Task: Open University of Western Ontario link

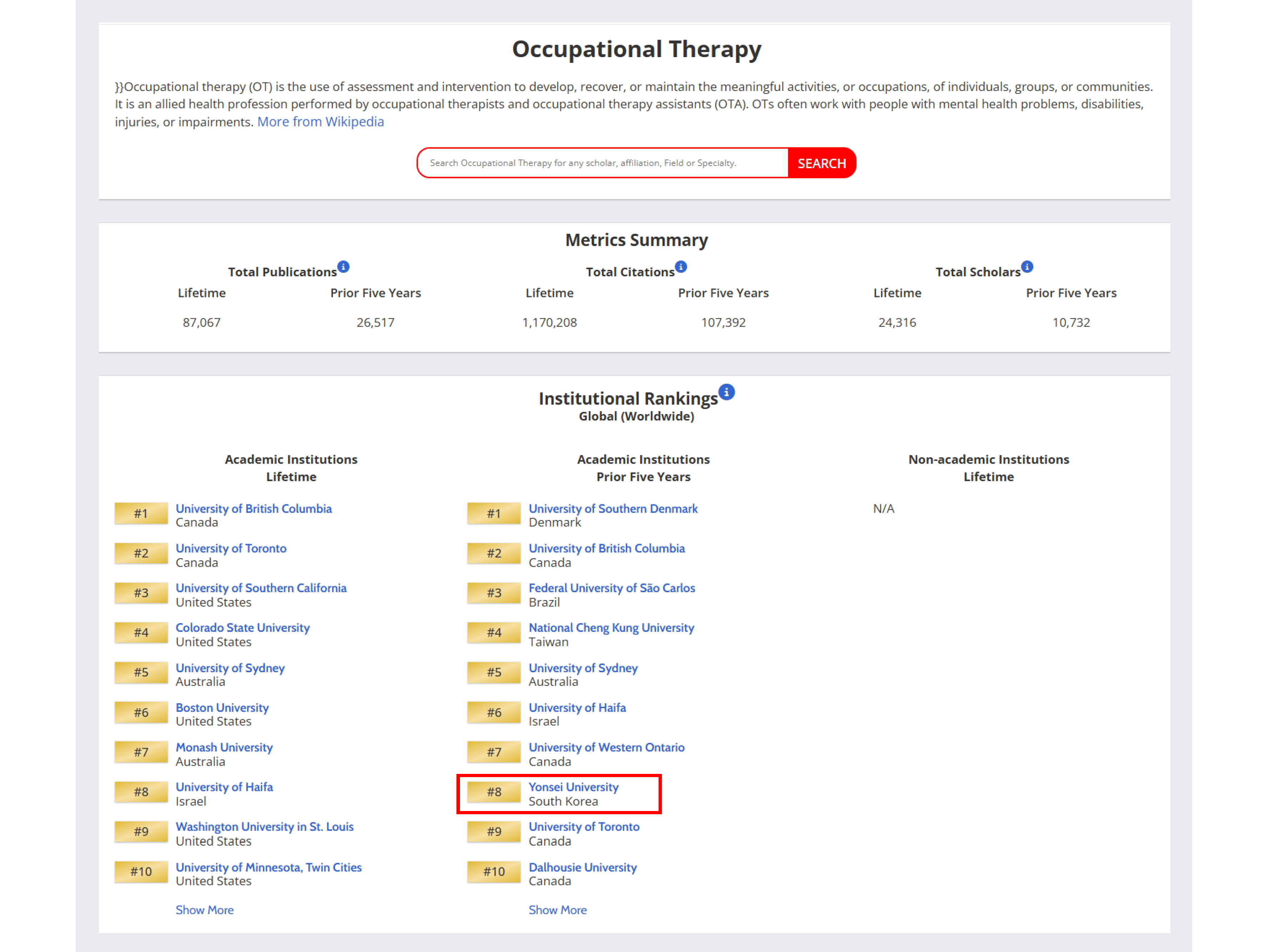Action: 607,747
